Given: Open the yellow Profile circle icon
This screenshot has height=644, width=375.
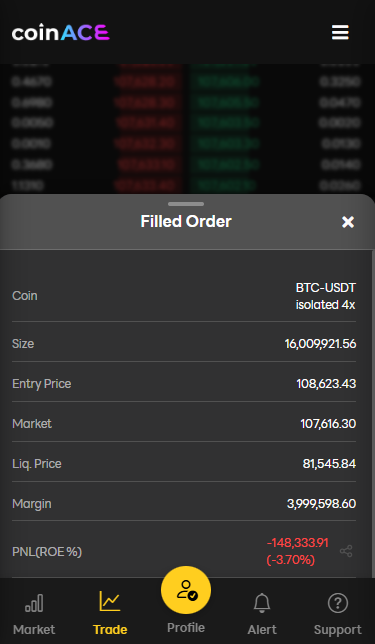Looking at the screenshot, I should [186, 590].
